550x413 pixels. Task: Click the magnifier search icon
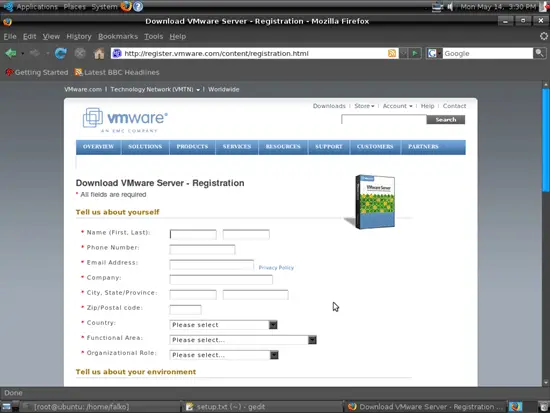(x=539, y=53)
